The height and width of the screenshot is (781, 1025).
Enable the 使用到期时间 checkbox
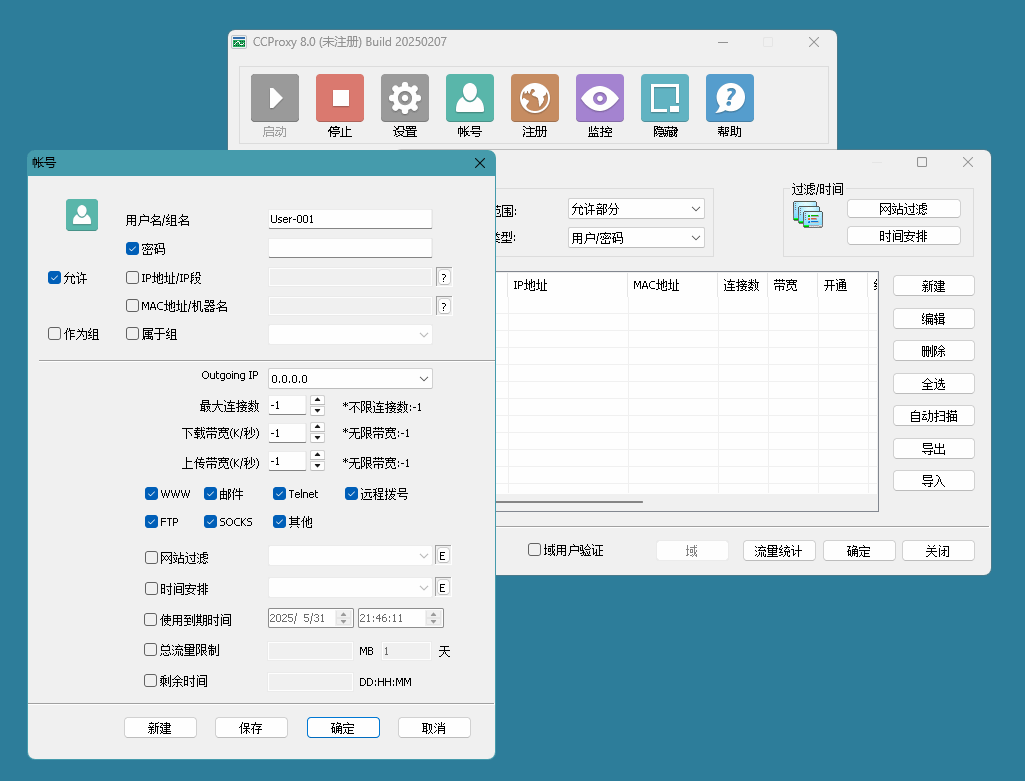pos(150,620)
